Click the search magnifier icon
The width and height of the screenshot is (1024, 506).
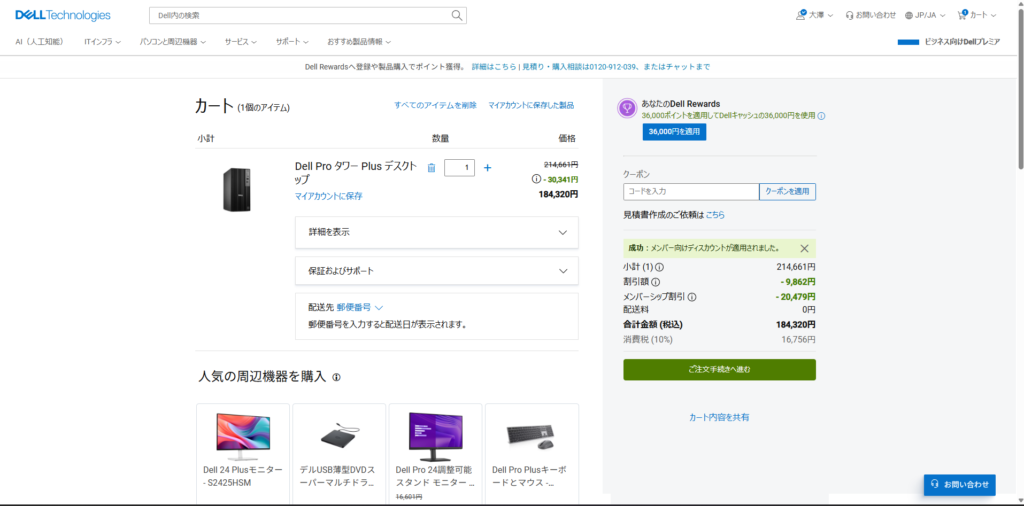tap(457, 15)
